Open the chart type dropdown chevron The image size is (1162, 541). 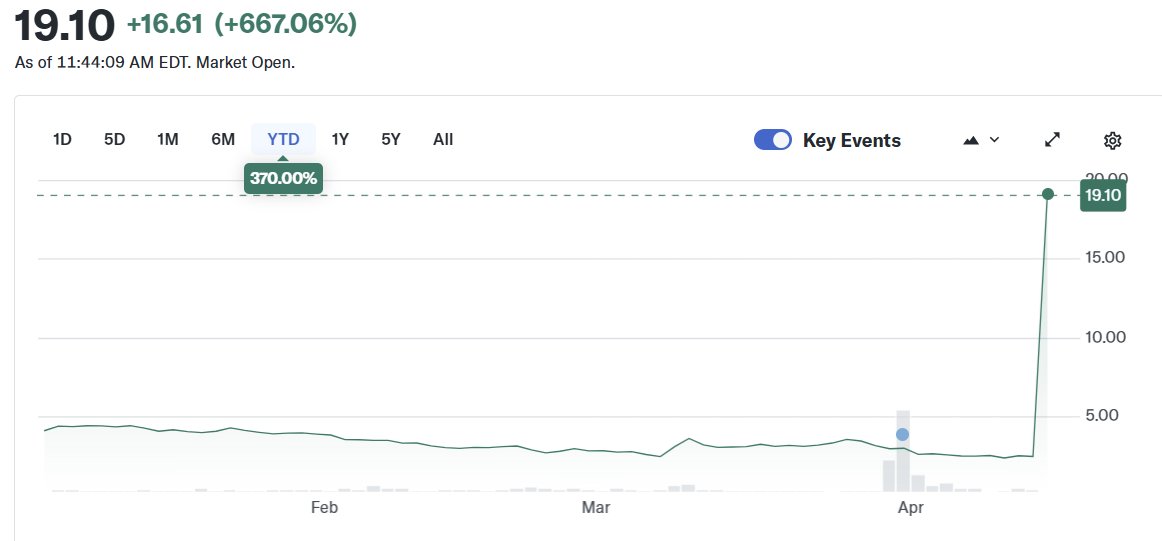(x=994, y=140)
